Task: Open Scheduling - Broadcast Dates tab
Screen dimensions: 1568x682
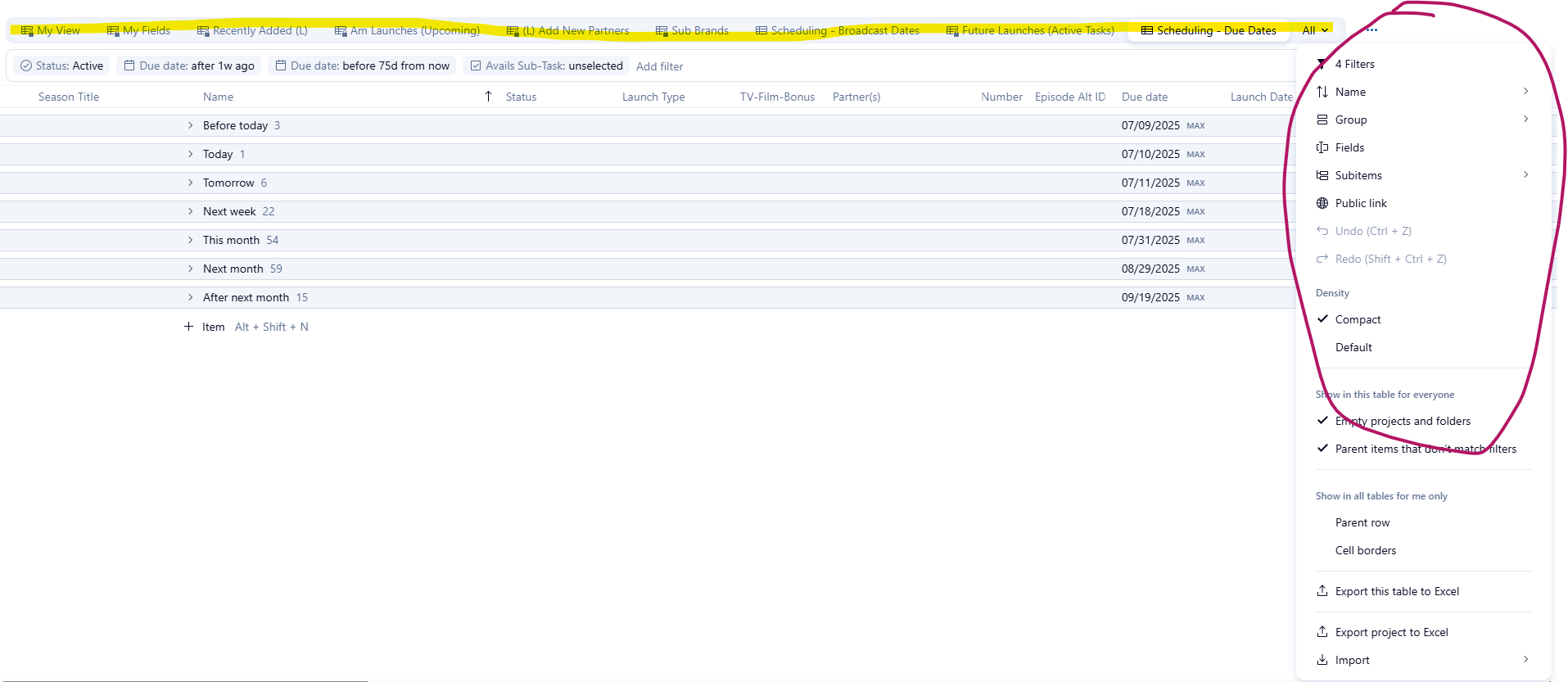Action: click(x=837, y=30)
